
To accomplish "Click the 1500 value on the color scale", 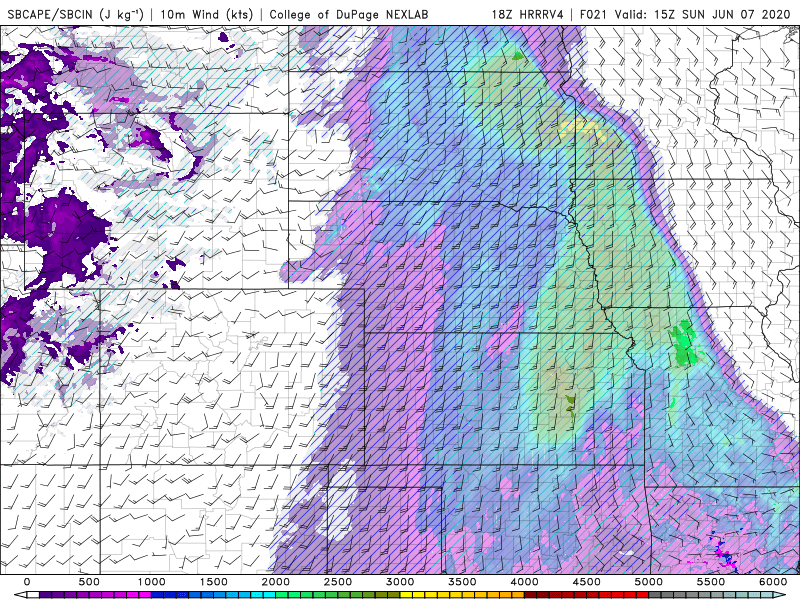I will click(214, 582).
